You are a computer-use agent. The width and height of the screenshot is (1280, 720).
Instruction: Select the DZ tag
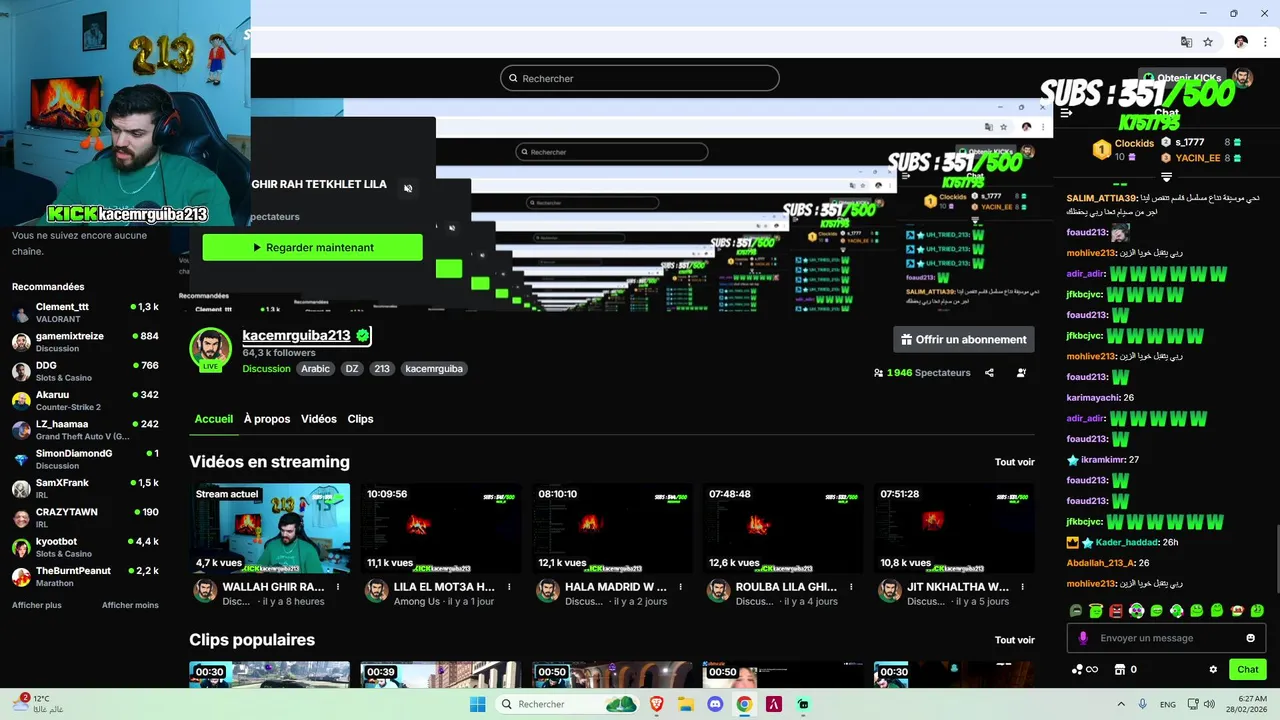(x=352, y=369)
